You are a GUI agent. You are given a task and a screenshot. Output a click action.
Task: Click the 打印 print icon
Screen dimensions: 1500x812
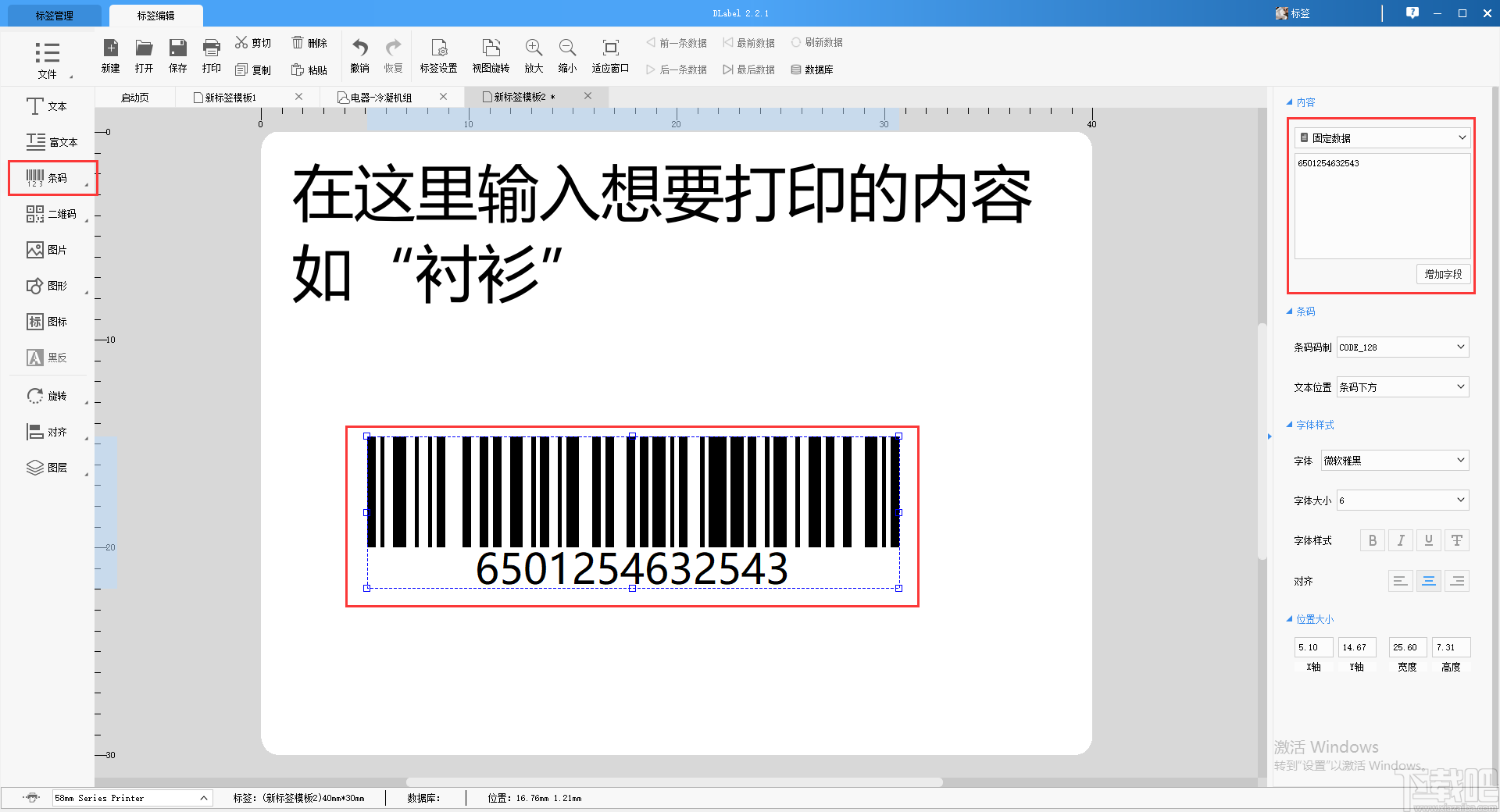210,55
